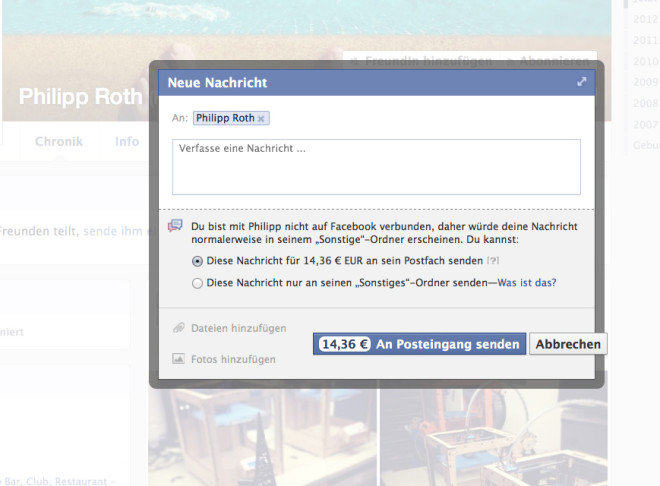Click the chat bubbles icon beside the notice
The height and width of the screenshot is (486, 660).
[x=175, y=226]
